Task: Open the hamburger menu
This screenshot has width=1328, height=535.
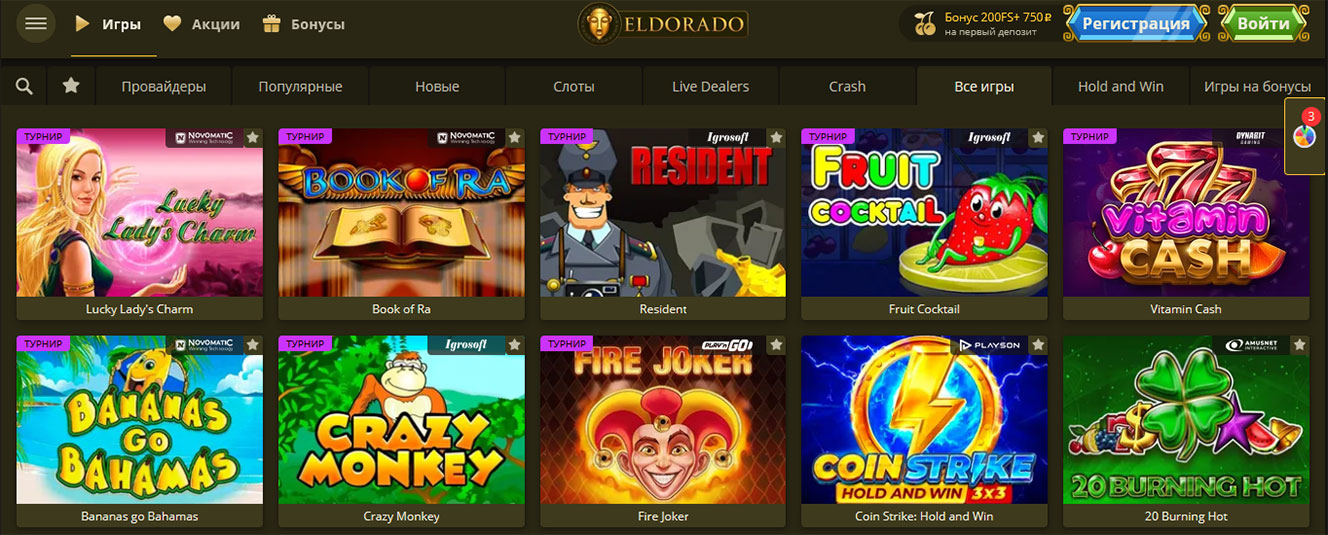Action: click(36, 23)
